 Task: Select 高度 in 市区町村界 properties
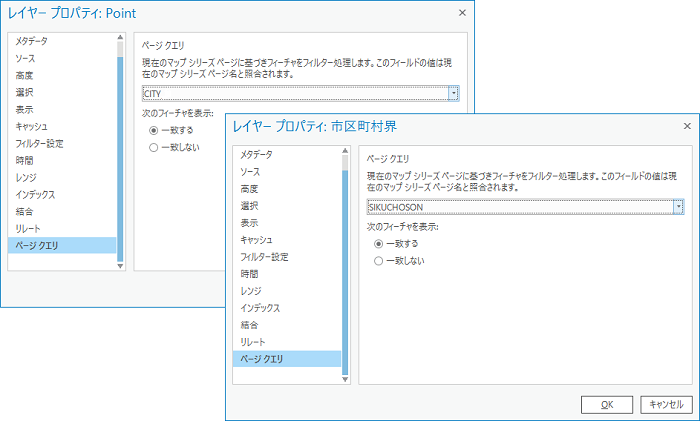pyautogui.click(x=249, y=188)
